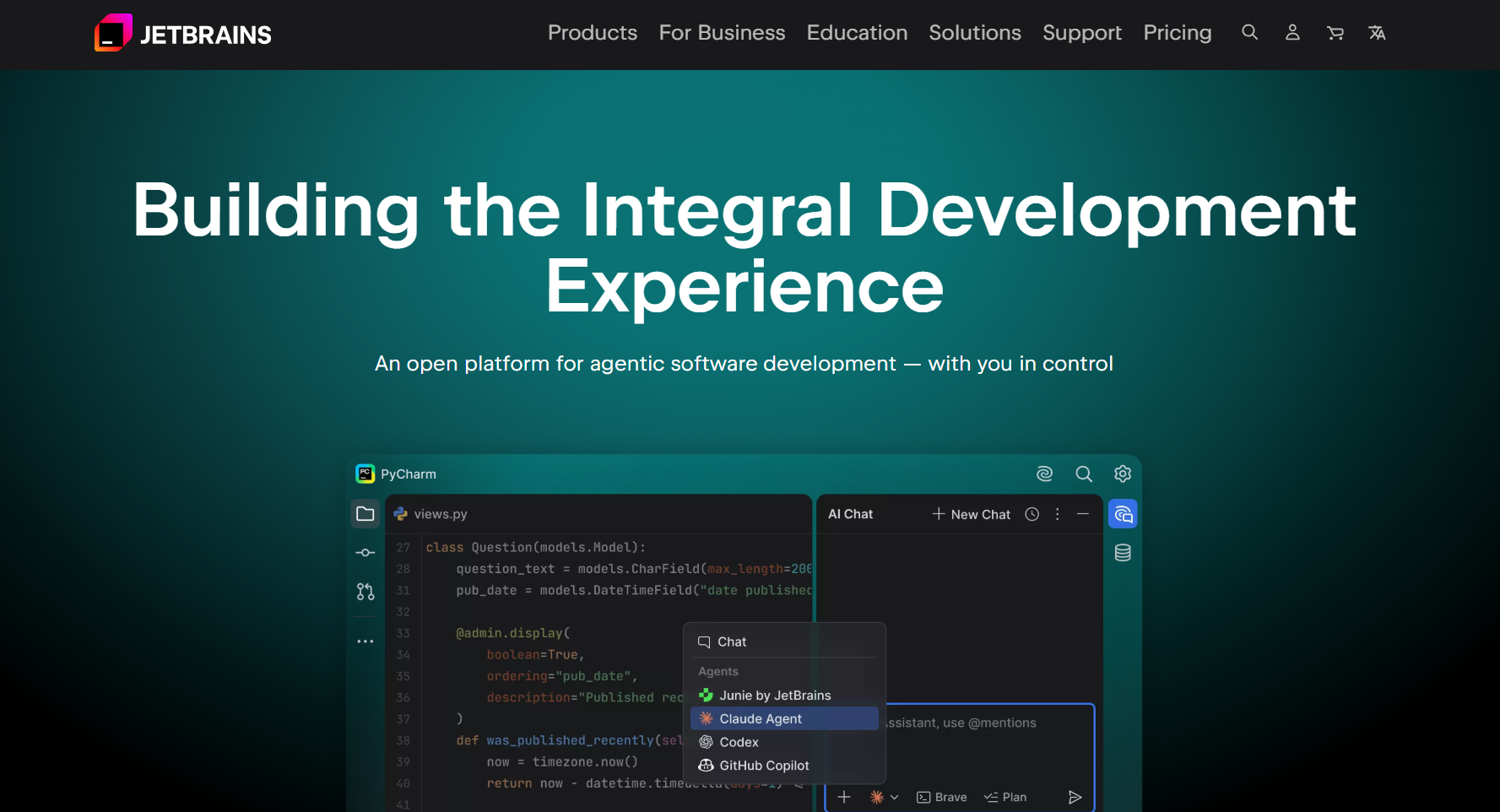Open the Database tool window icon

[1123, 553]
